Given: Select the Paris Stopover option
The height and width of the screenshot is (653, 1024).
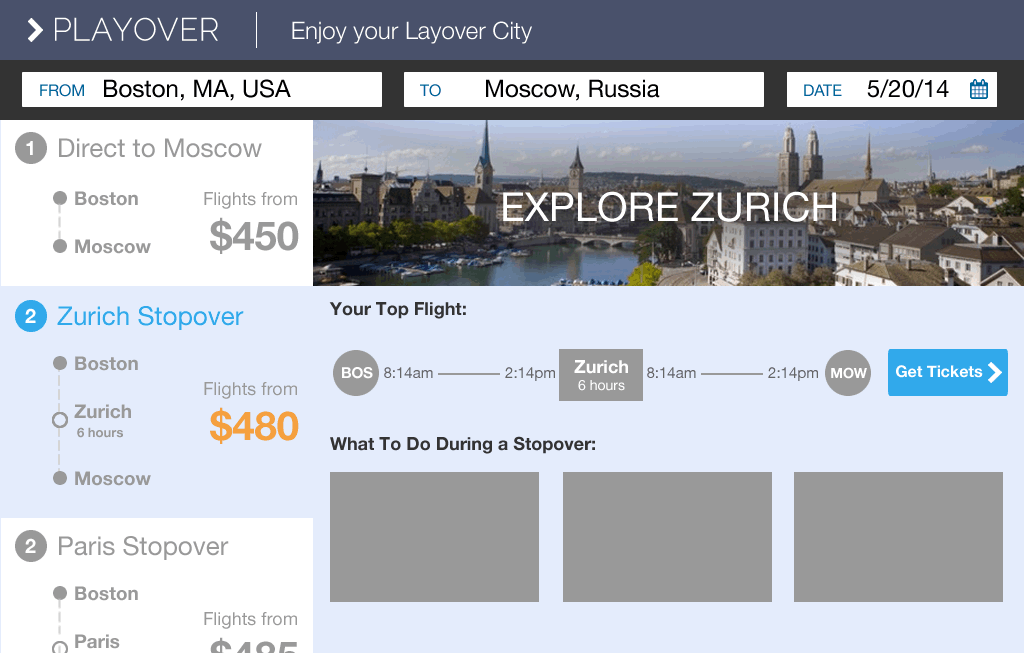Looking at the screenshot, I should coord(157,586).
